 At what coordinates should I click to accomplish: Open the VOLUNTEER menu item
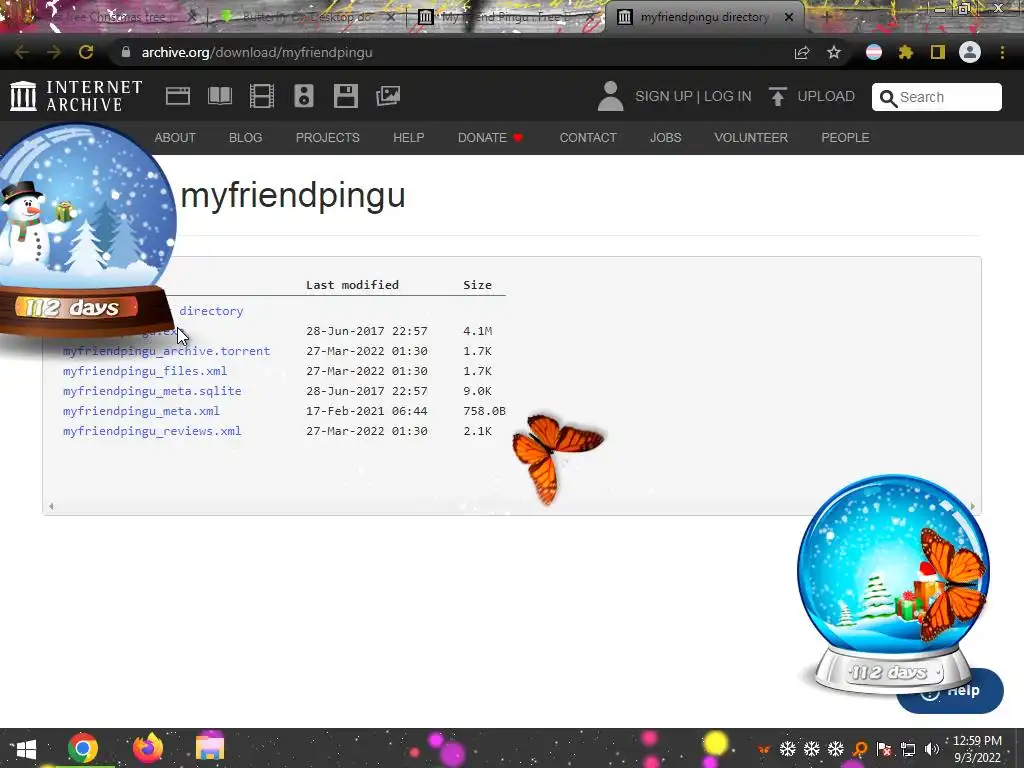(751, 138)
